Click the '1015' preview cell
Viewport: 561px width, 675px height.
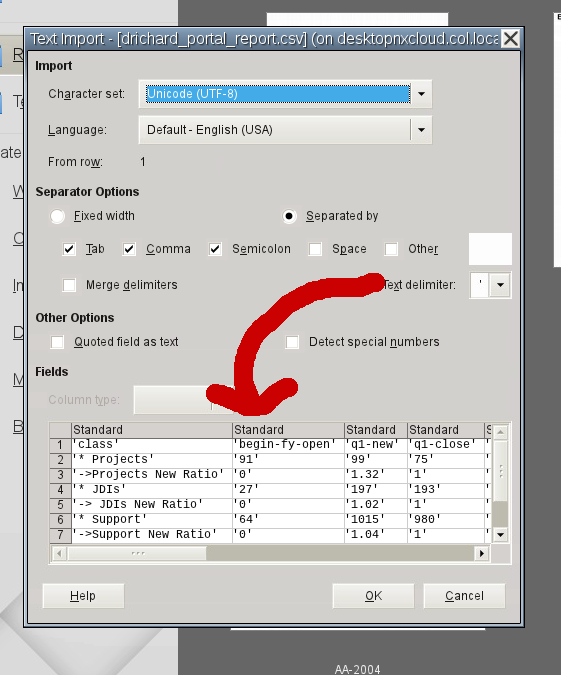376,519
